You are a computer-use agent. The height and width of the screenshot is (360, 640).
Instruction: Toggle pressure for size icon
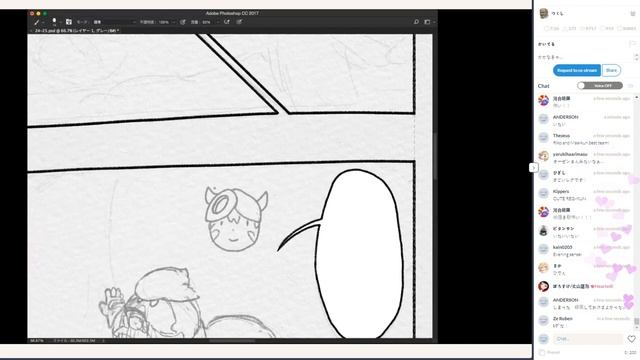coord(239,22)
